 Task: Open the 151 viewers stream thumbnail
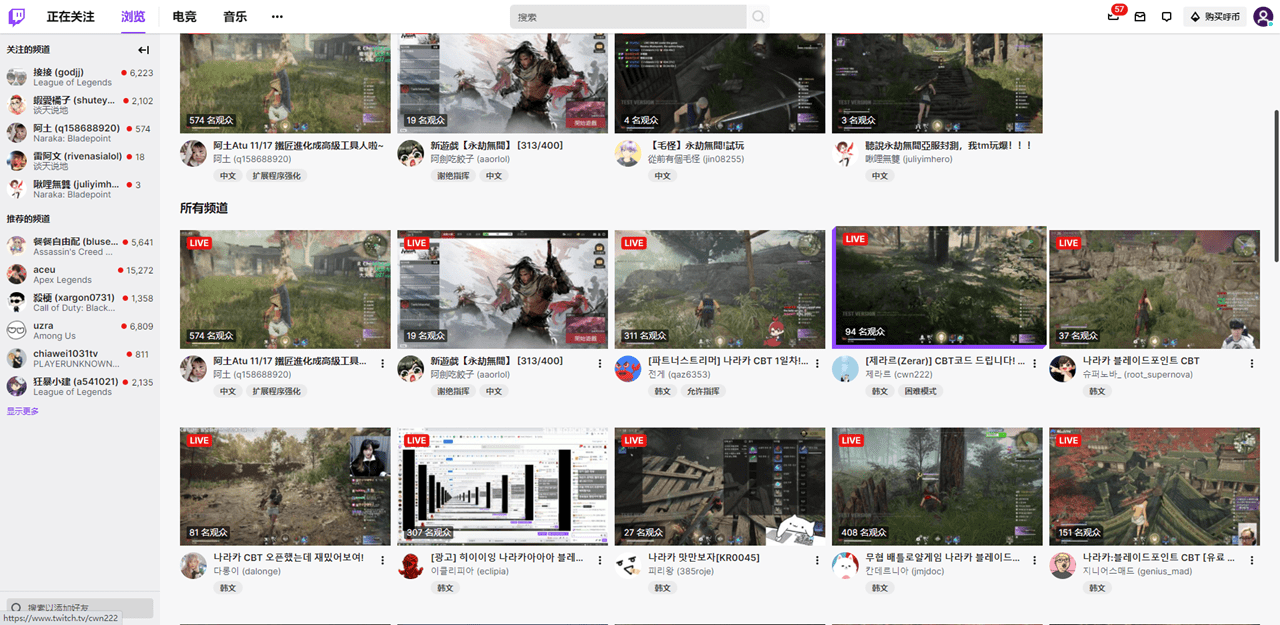(x=1154, y=487)
